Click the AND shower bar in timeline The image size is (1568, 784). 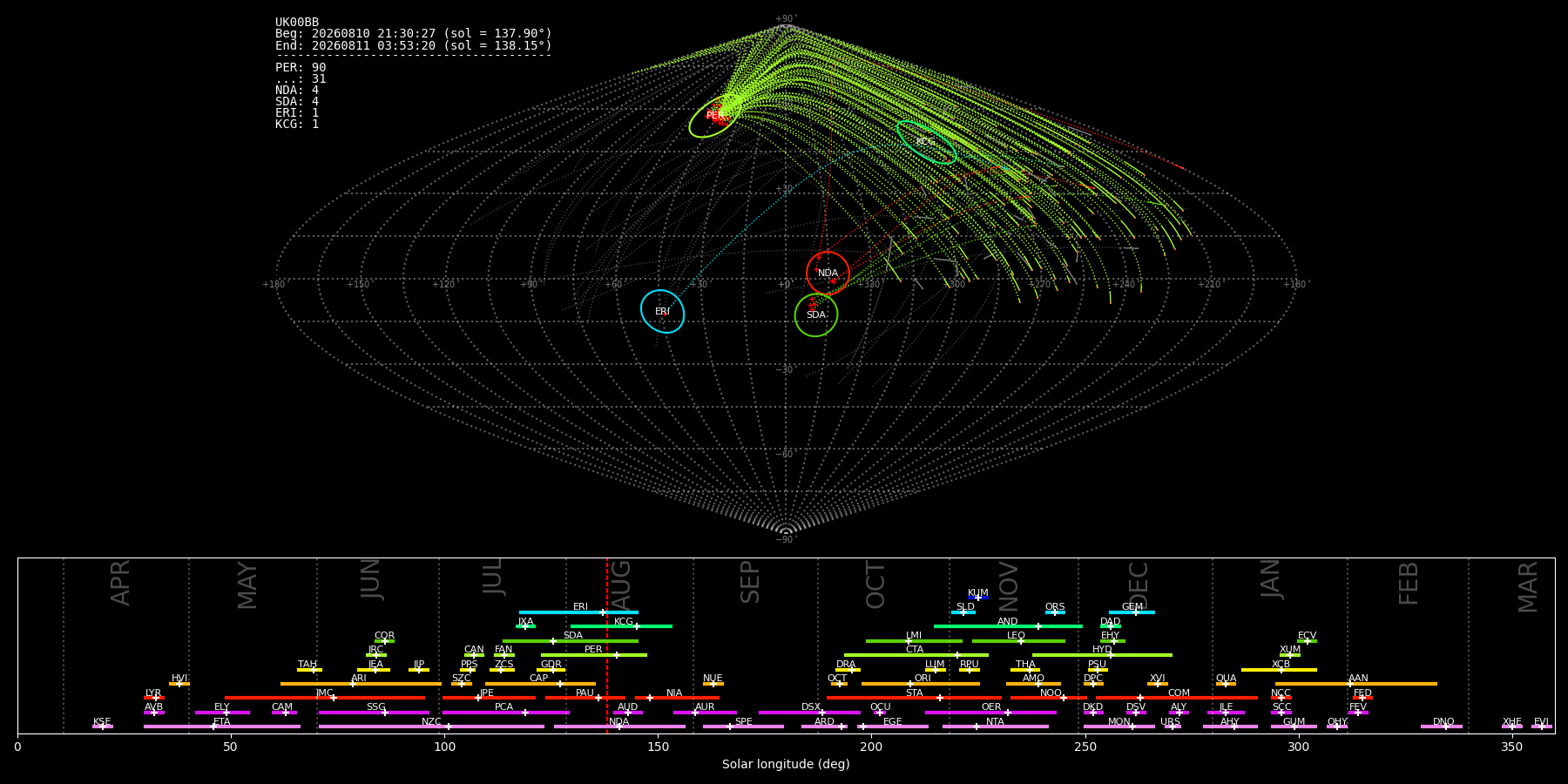click(1008, 626)
